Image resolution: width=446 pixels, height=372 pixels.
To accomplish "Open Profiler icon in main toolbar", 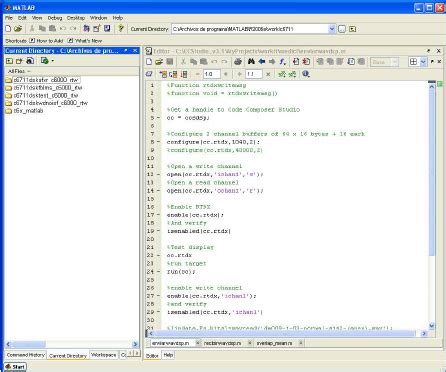I will tap(107, 29).
